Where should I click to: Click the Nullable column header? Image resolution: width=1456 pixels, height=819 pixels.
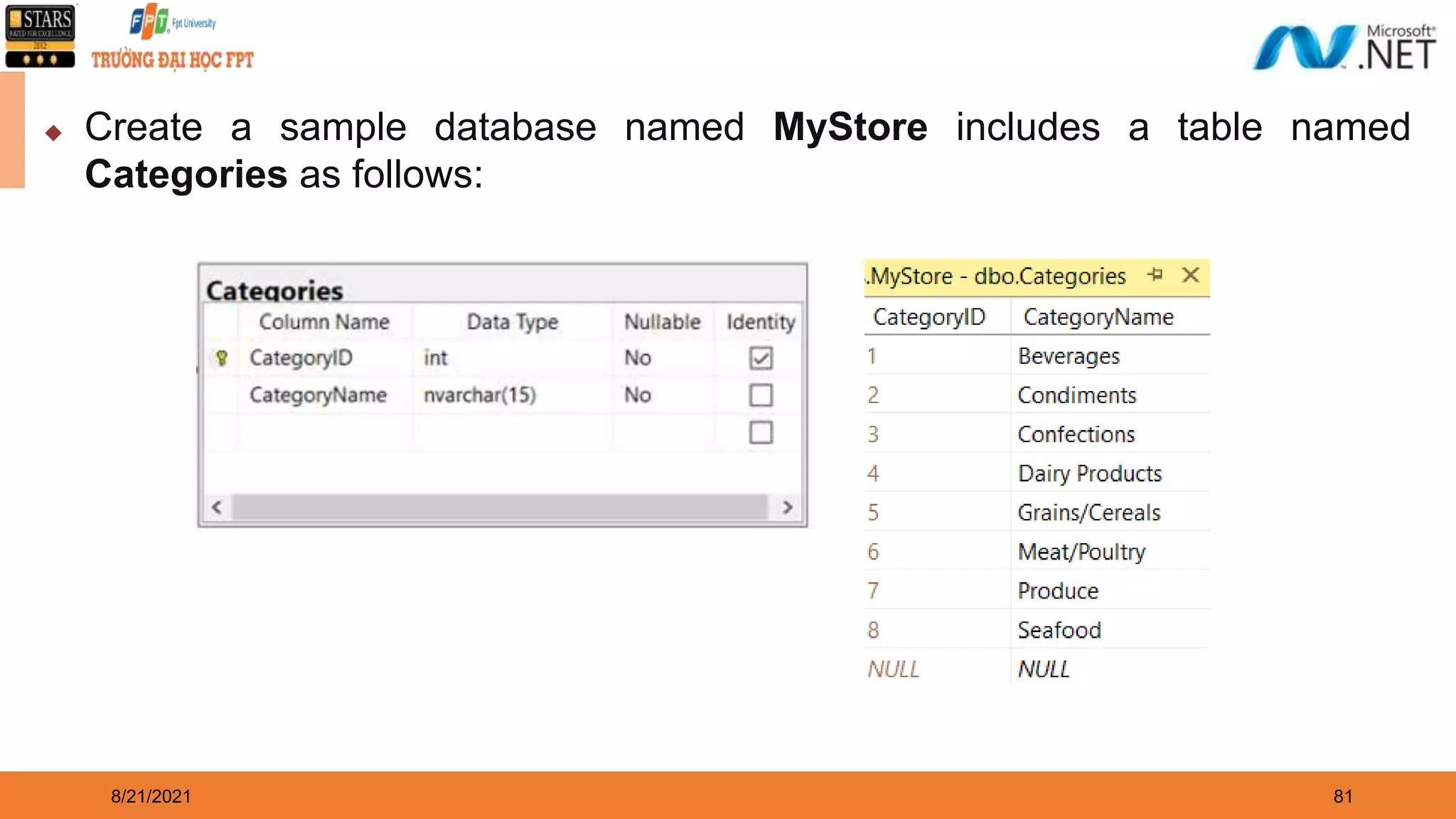[663, 322]
